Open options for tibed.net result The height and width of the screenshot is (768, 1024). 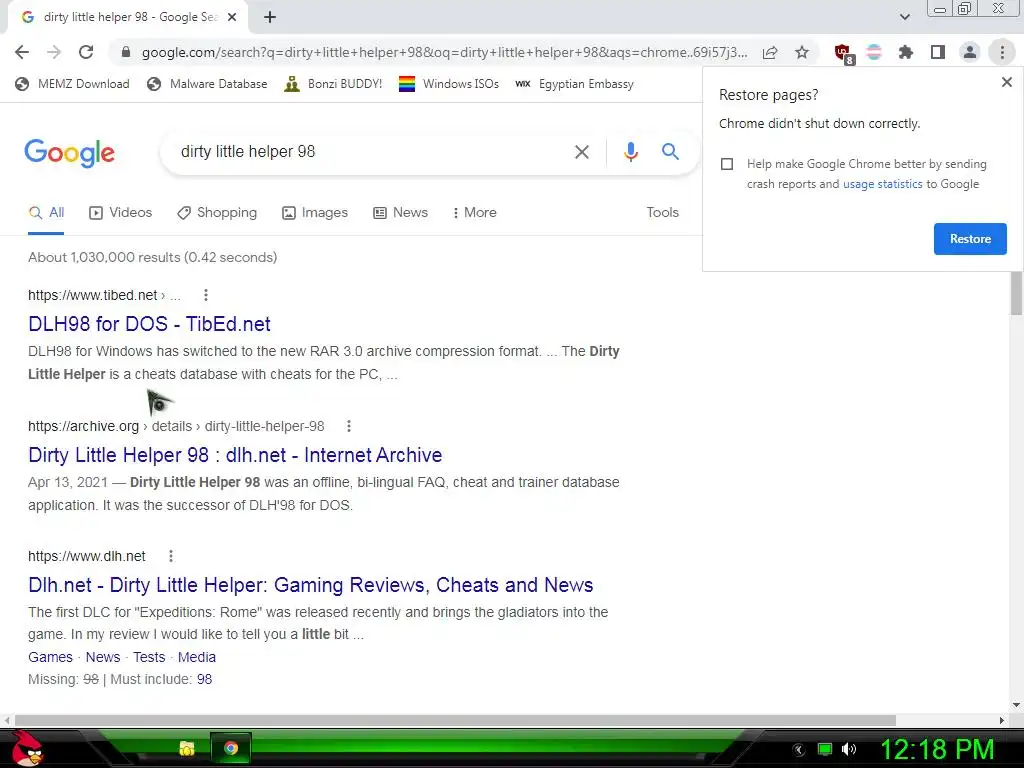point(206,295)
